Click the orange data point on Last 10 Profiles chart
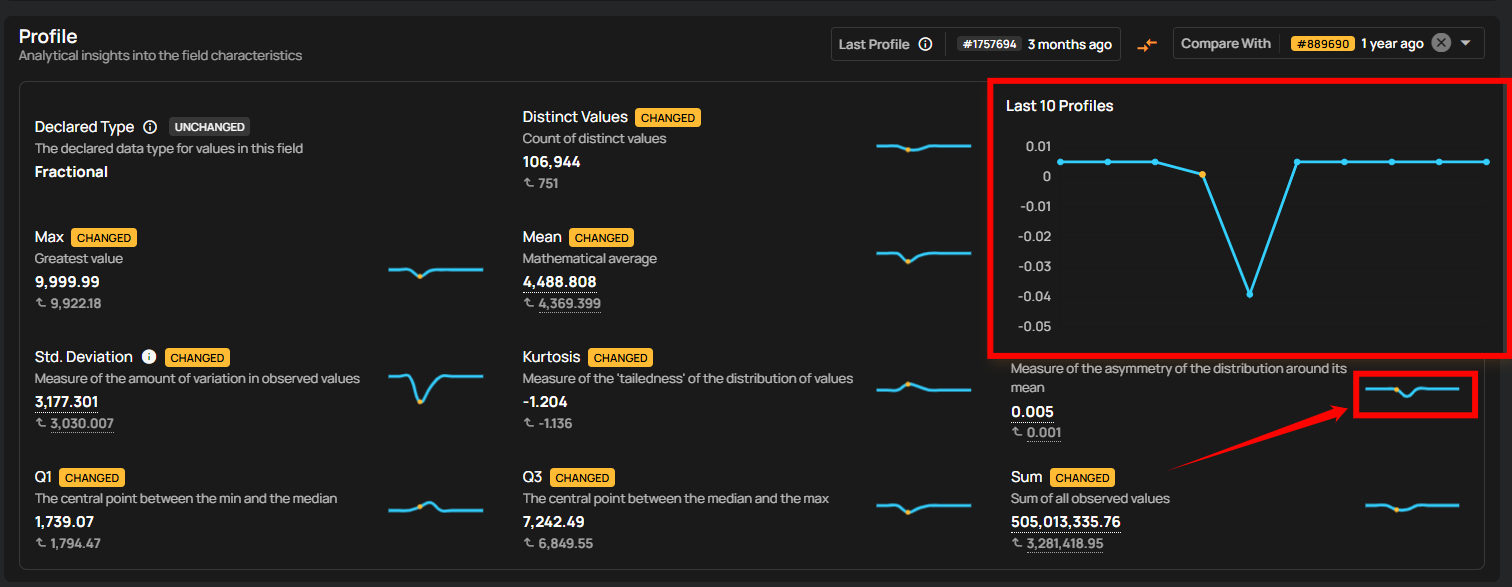Image resolution: width=1512 pixels, height=587 pixels. click(1202, 174)
